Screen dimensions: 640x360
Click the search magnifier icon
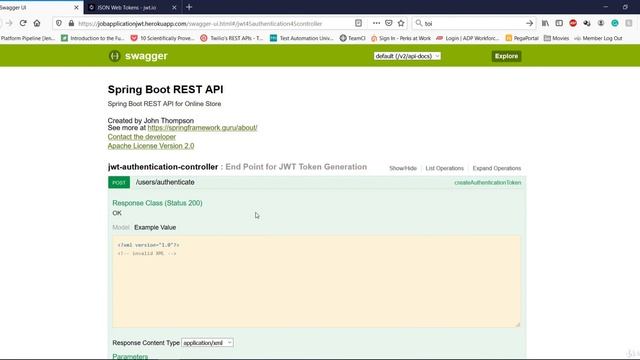click(x=419, y=23)
